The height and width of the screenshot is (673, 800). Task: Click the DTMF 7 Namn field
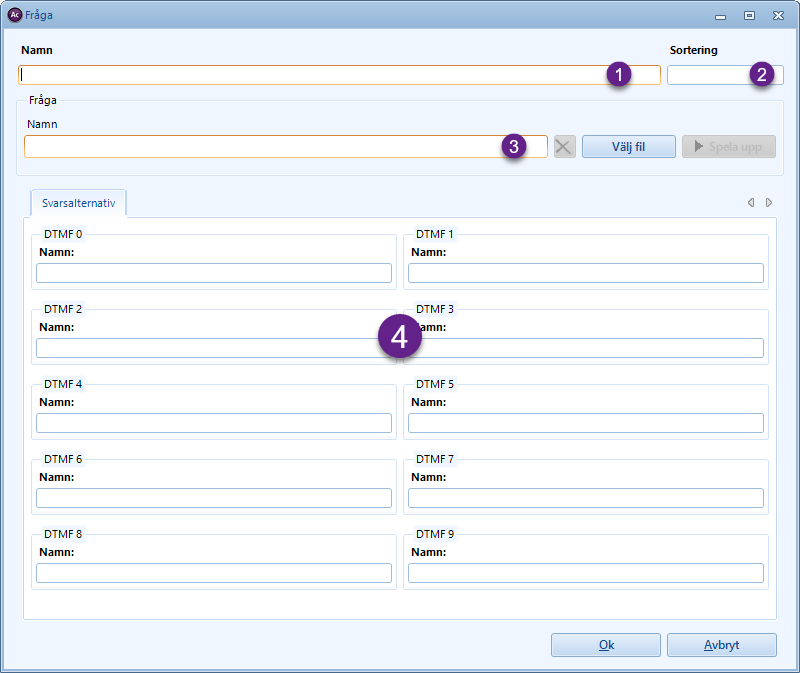tap(586, 498)
